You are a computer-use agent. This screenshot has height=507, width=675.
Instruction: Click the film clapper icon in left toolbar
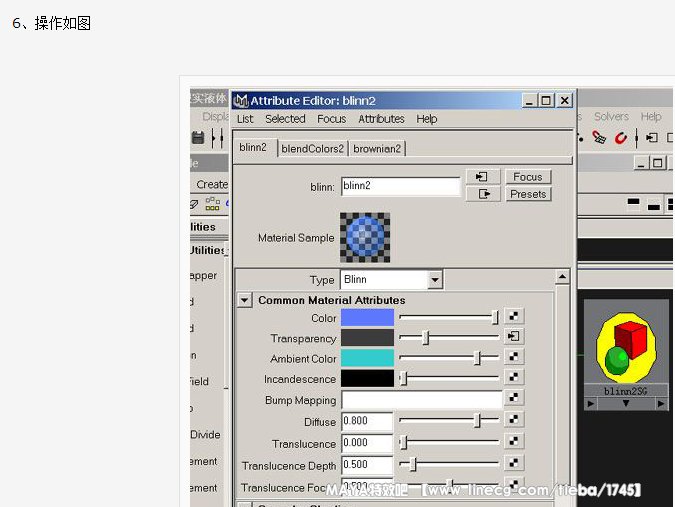[x=198, y=138]
